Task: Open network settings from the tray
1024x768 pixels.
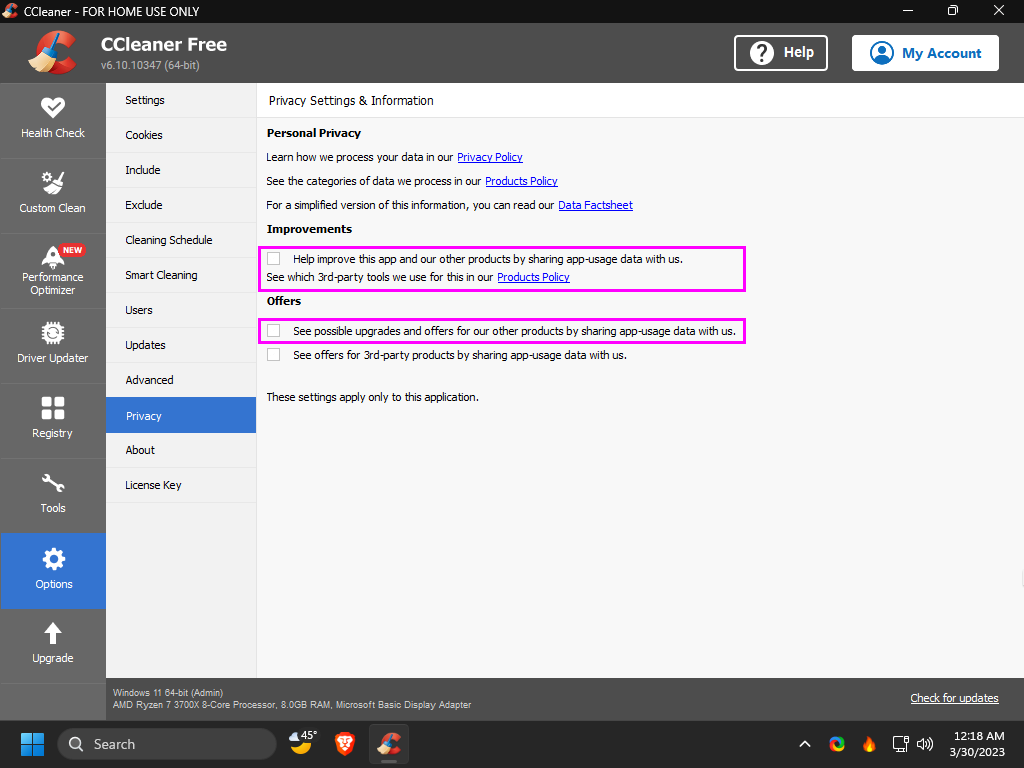Action: click(x=901, y=744)
